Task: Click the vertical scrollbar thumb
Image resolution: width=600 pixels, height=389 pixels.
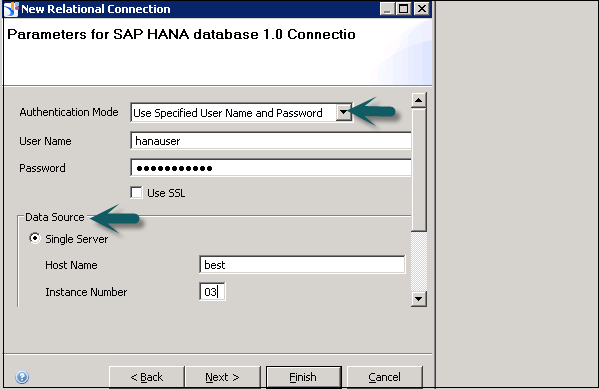Action: pos(419,170)
